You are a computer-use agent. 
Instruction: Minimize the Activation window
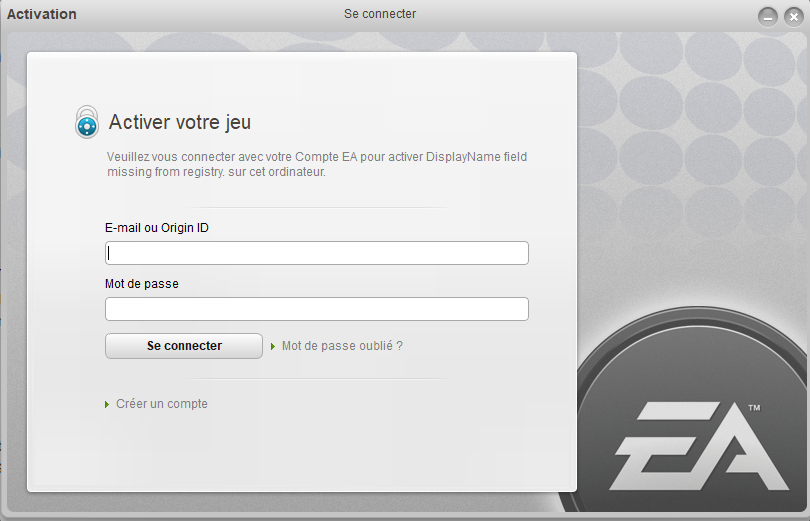768,17
